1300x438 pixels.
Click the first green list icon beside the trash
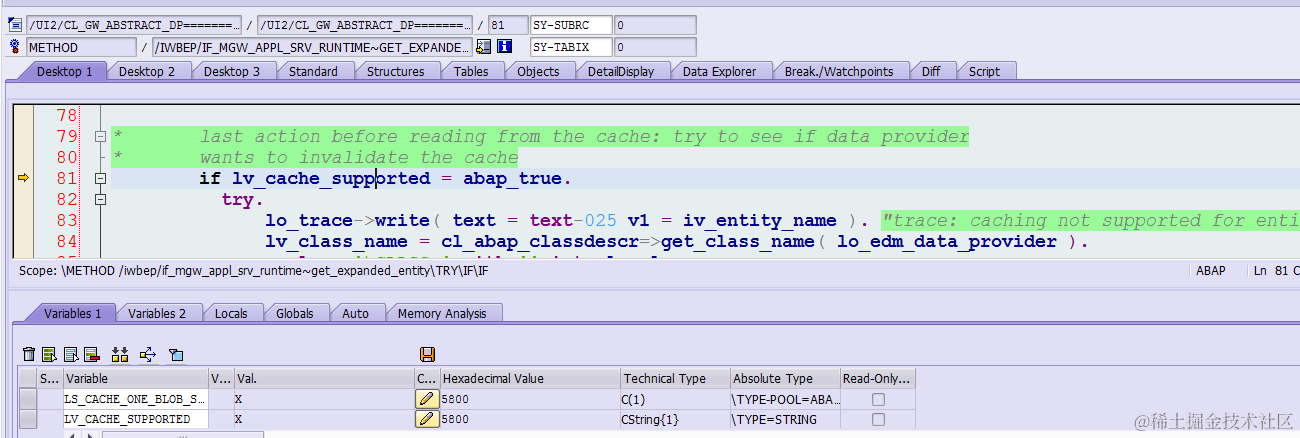click(50, 354)
